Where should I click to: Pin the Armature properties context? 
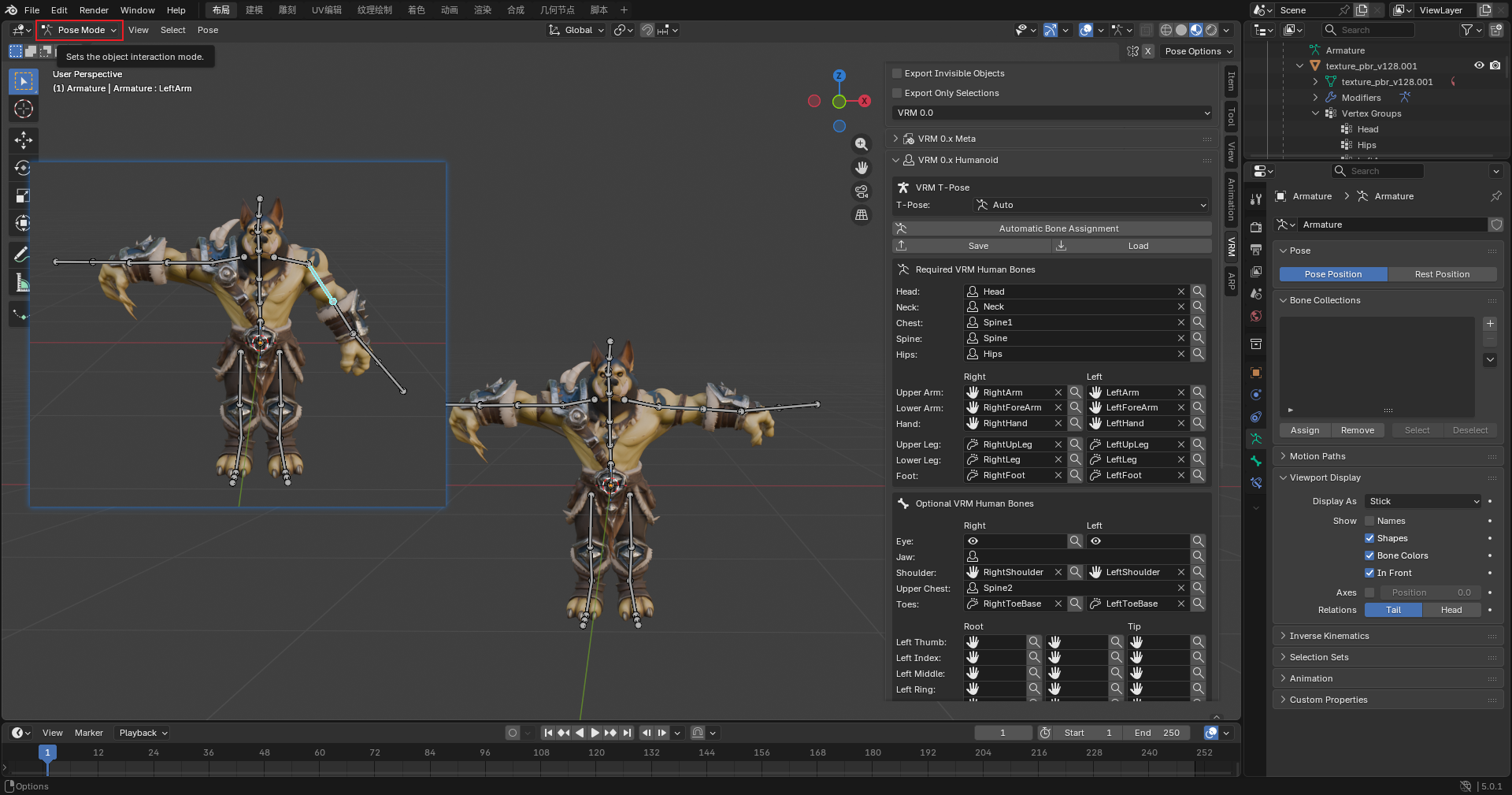[1495, 196]
